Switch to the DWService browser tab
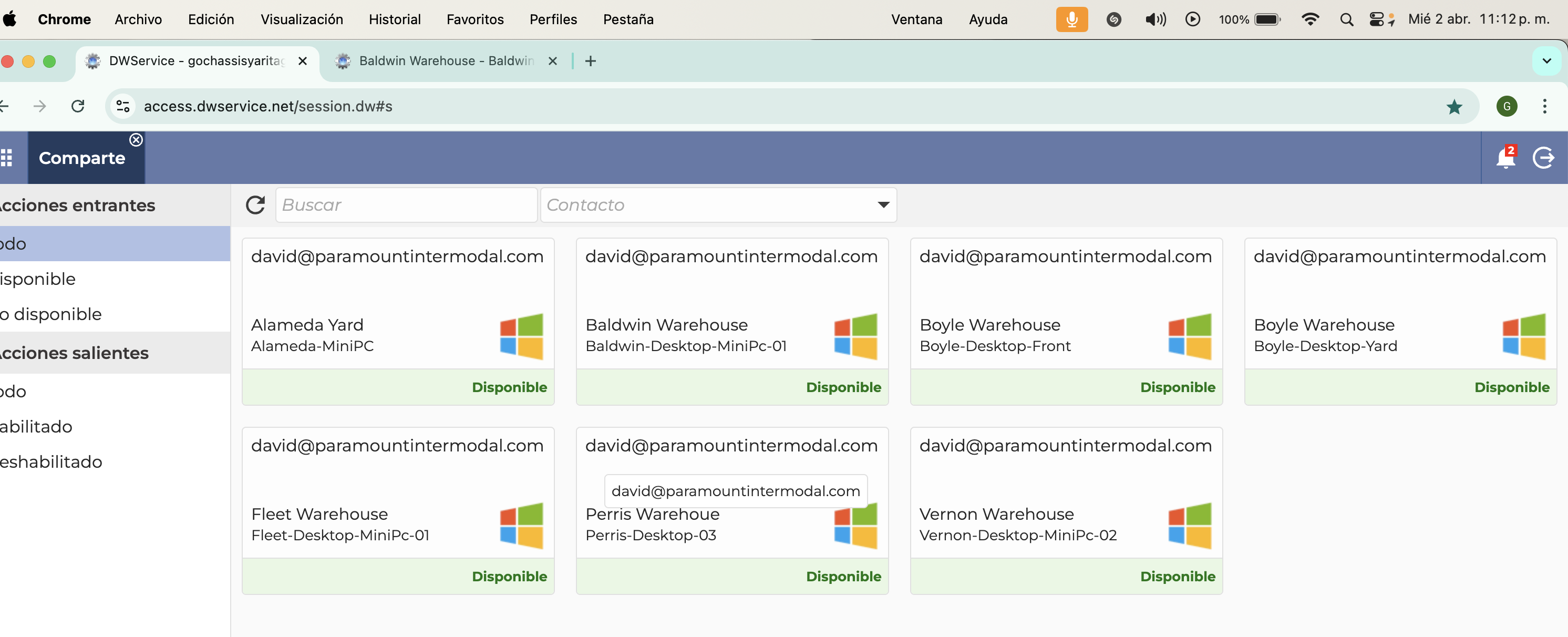Screen dimensions: 1568x637 tap(196, 61)
